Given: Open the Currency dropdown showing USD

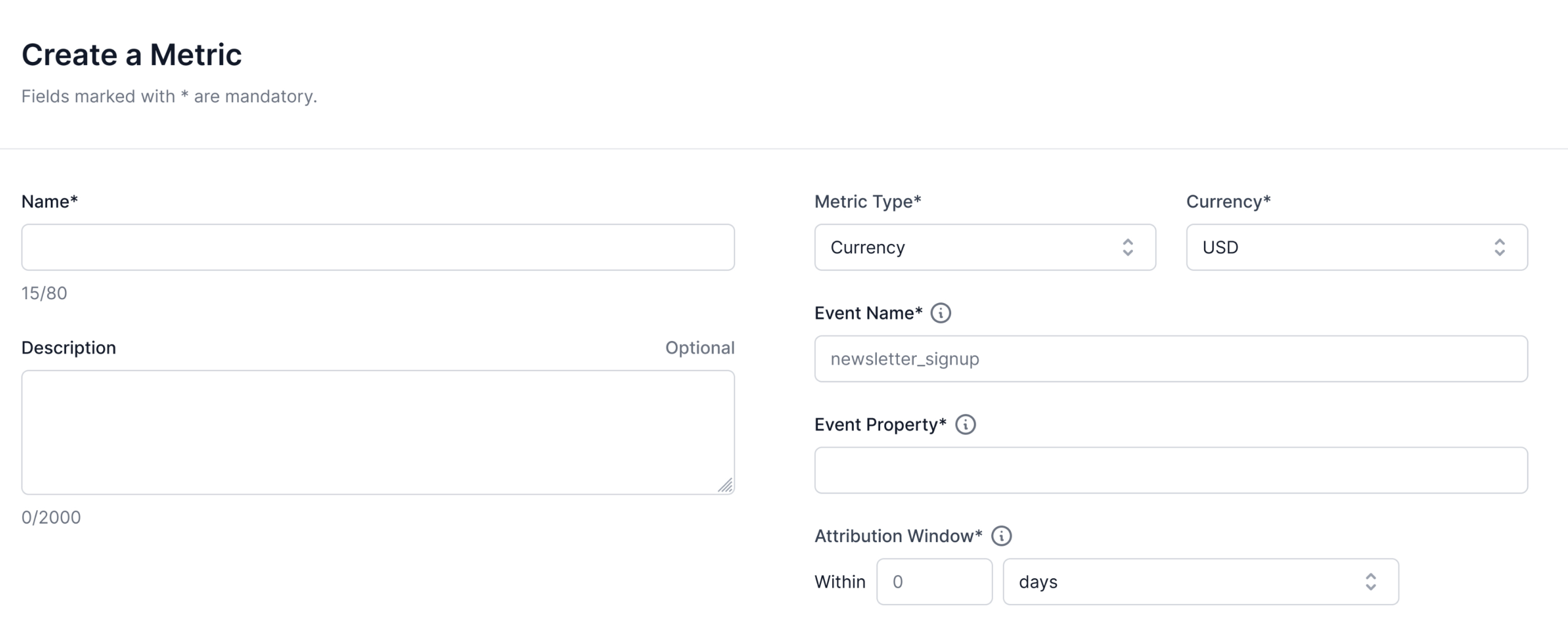Looking at the screenshot, I should 1356,247.
